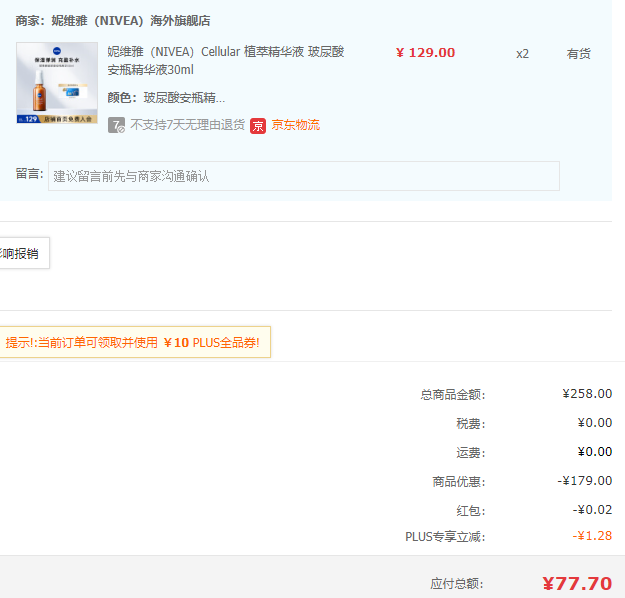This screenshot has width=625, height=598.
Task: Click the PLUS专享立减 label
Action: [445, 537]
